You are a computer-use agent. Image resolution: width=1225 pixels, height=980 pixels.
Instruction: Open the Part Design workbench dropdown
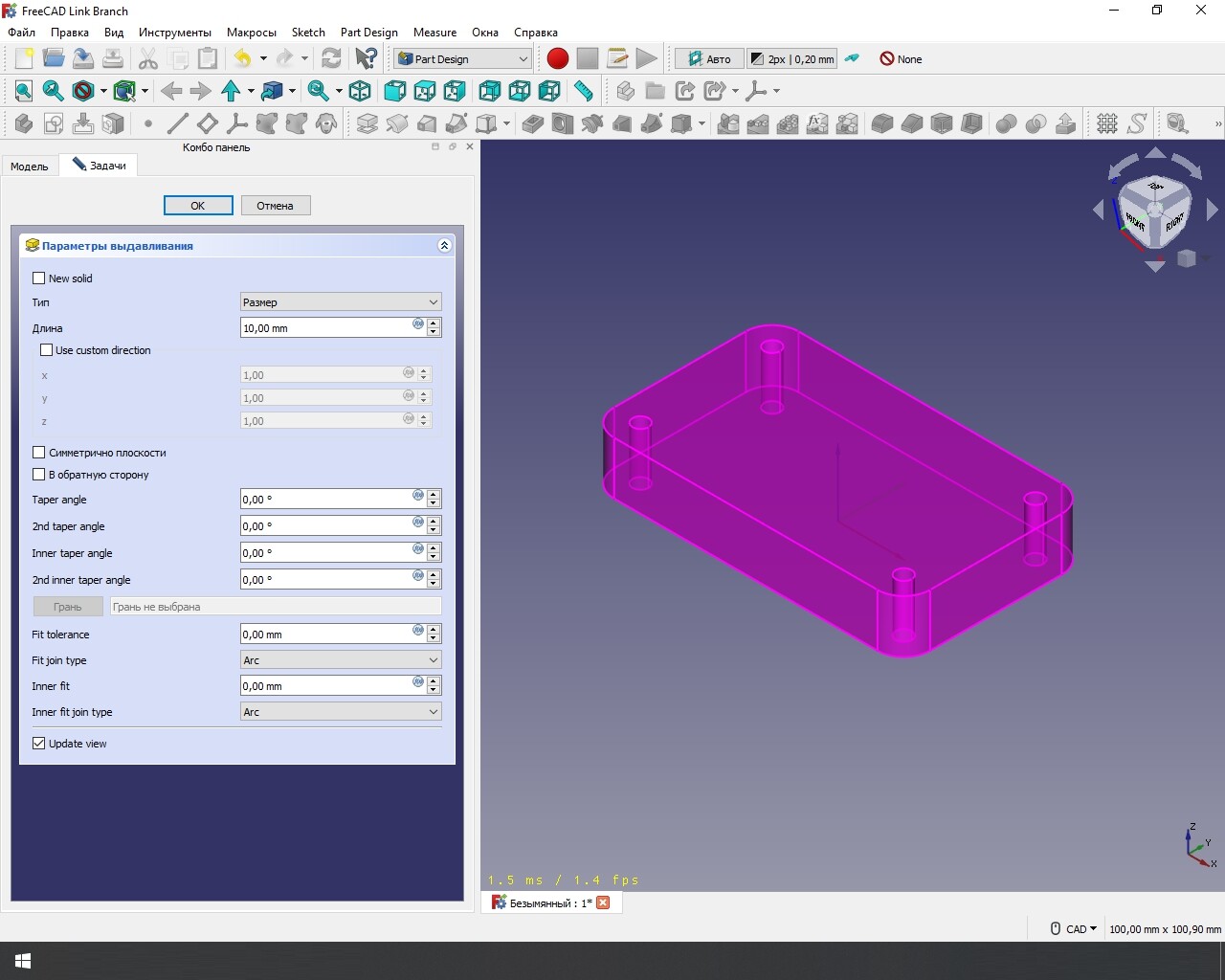462,59
